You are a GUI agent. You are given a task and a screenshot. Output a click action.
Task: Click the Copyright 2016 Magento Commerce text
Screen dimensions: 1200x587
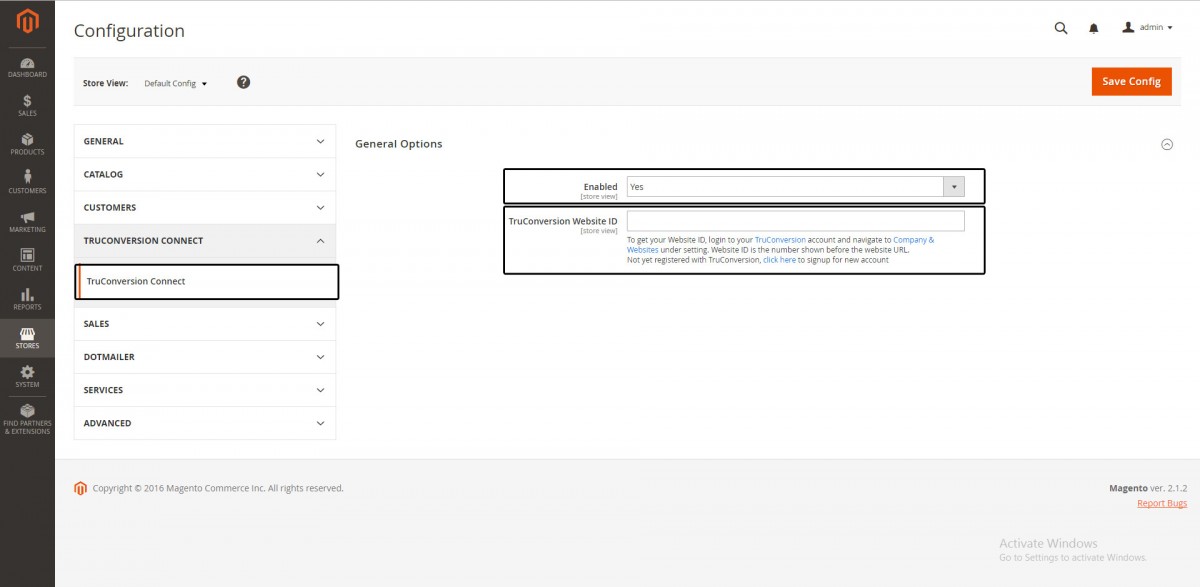pos(218,488)
